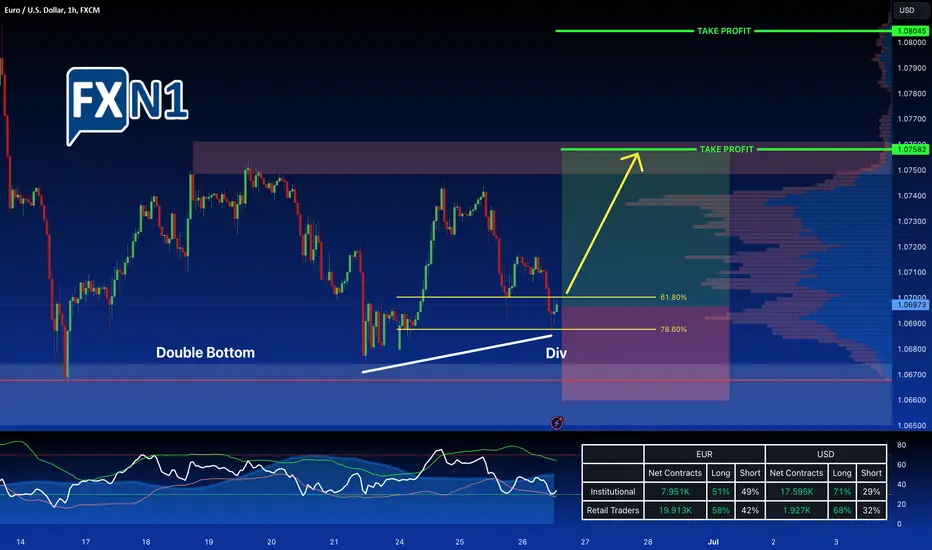Screen dimensions: 932x550
Task: Click Retail Traders EUR short value 42%
Action: point(750,510)
